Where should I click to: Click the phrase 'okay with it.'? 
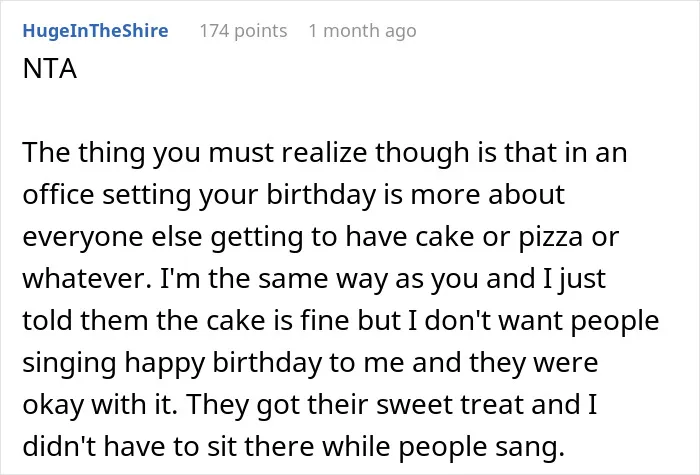tap(100, 404)
